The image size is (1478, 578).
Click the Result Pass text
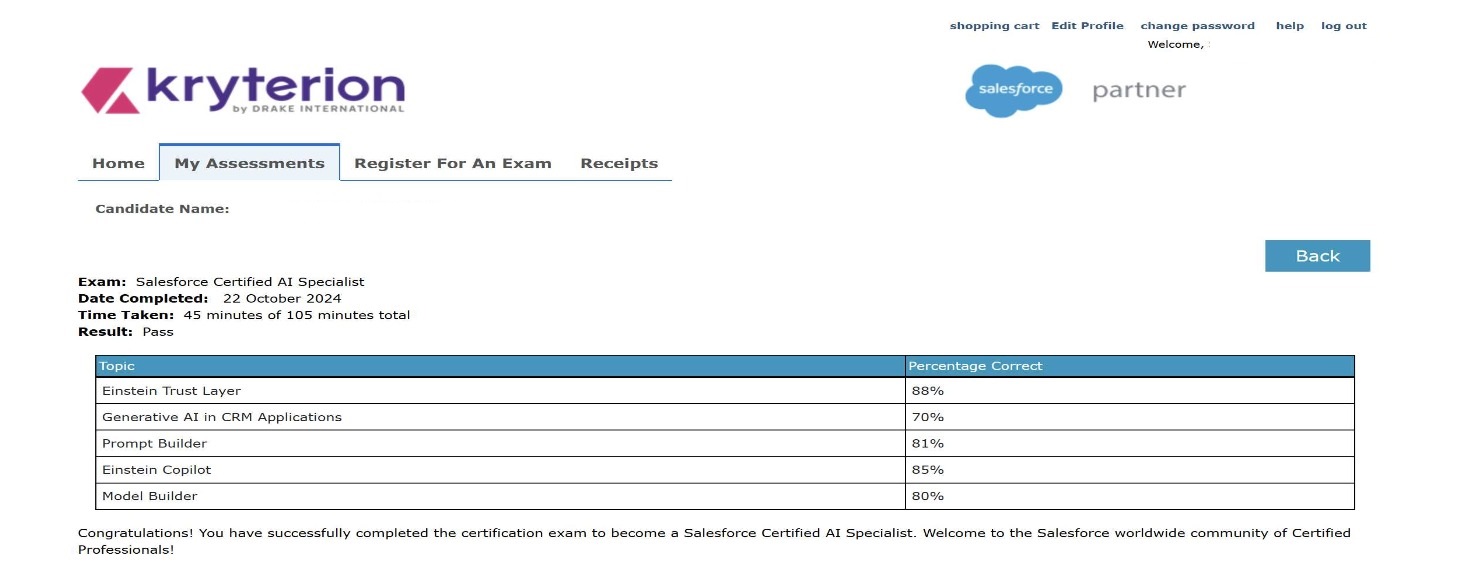pos(126,332)
